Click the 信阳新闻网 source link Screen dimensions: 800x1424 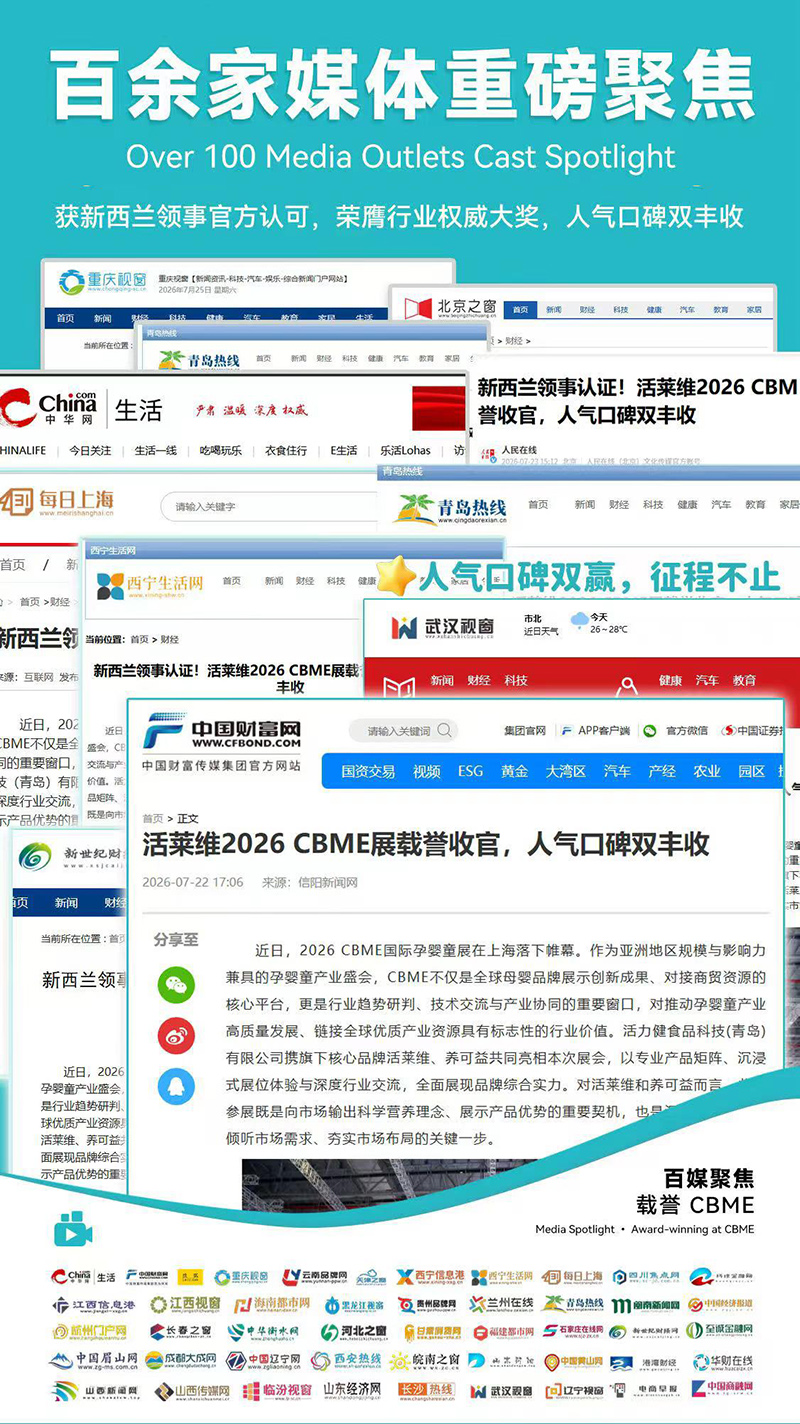coord(327,882)
